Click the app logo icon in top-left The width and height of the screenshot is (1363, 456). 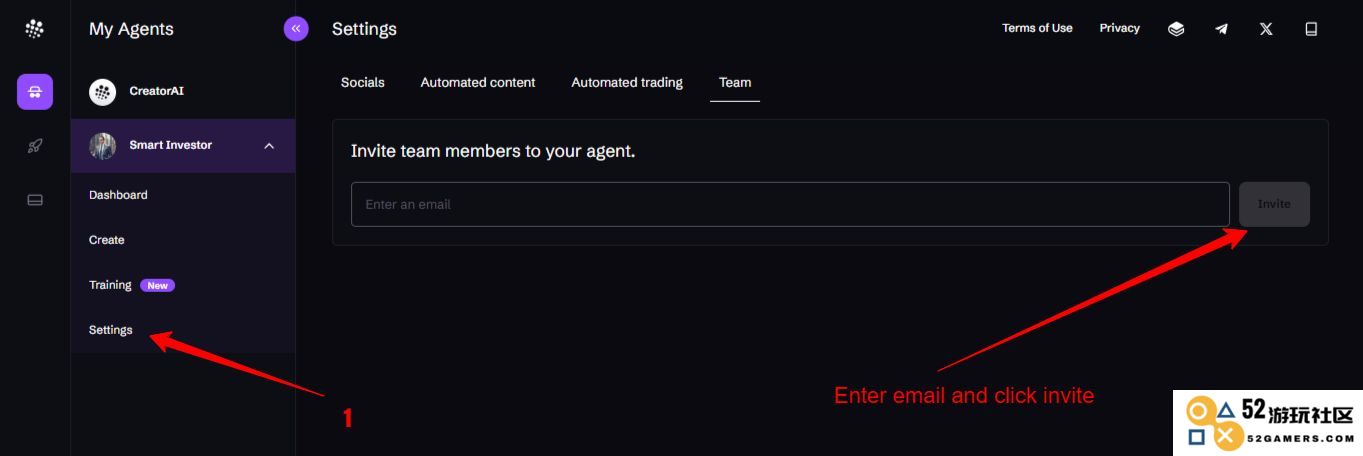[x=35, y=29]
